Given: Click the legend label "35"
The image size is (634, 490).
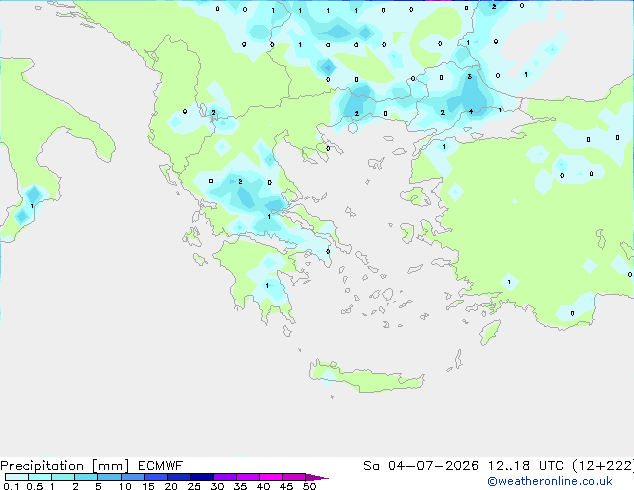Looking at the screenshot, I should (x=240, y=486).
